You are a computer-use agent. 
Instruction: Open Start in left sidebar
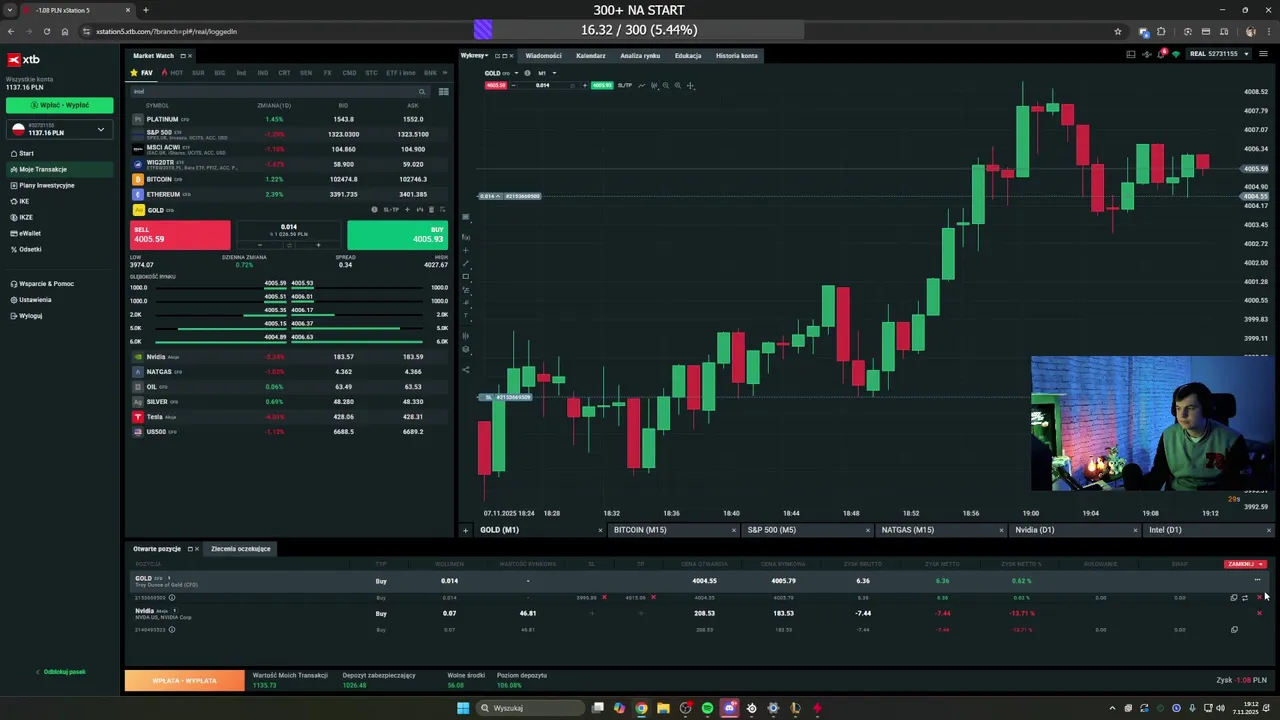coord(26,153)
